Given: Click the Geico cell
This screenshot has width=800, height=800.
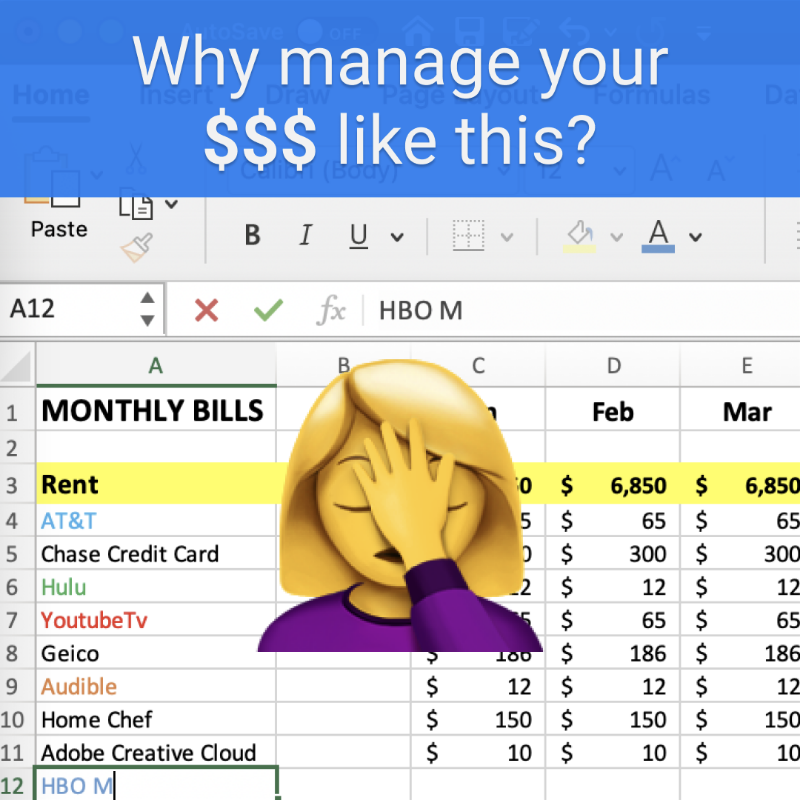Looking at the screenshot, I should tap(156, 654).
